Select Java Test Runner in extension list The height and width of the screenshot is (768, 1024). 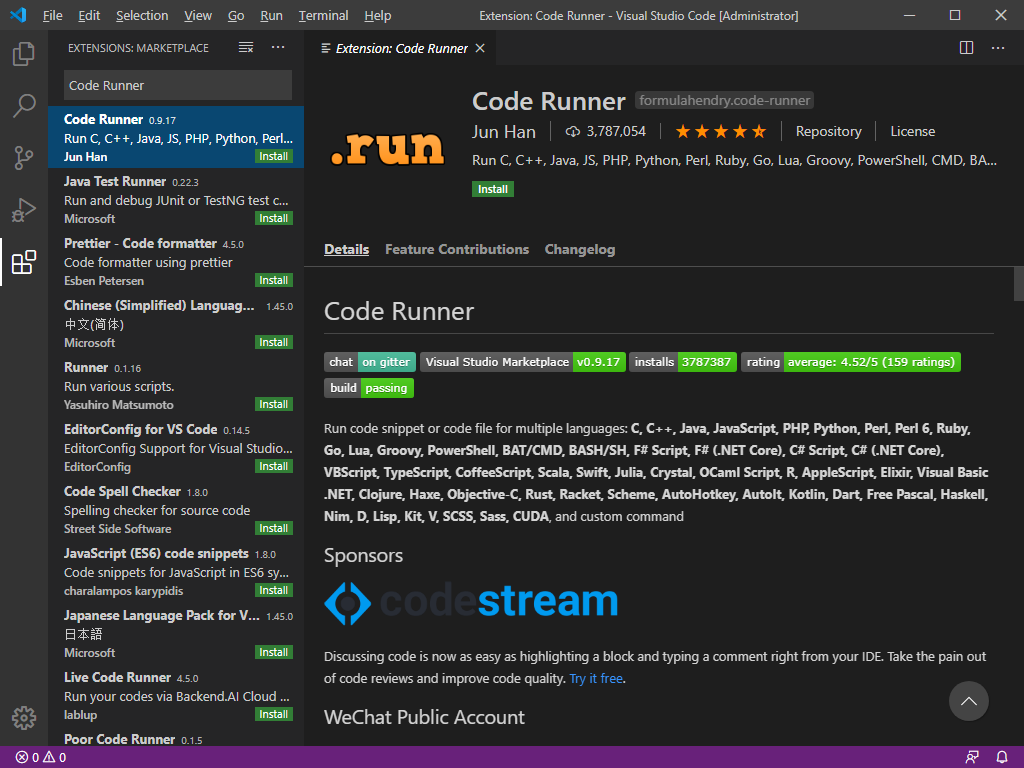(176, 199)
